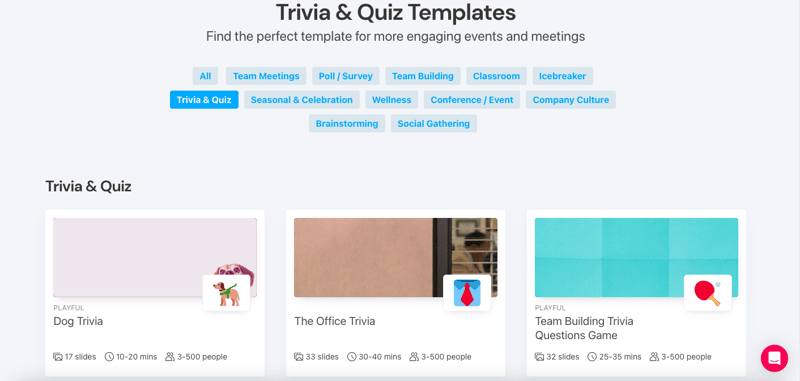Viewport: 800px width, 381px height.
Task: Click the clock icon beside 10-20 mins
Action: pyautogui.click(x=109, y=357)
